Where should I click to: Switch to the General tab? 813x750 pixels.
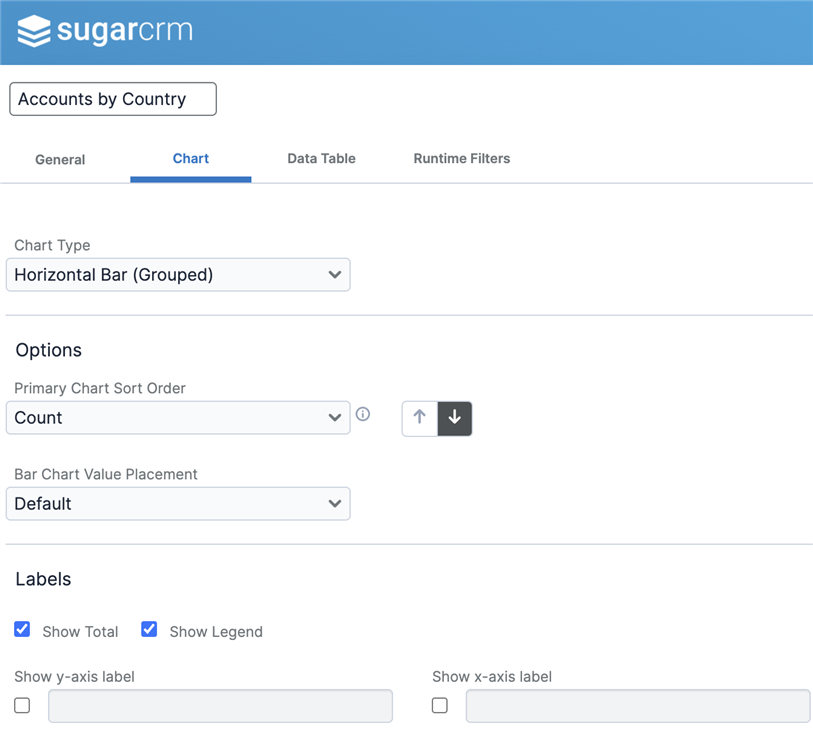pos(60,159)
